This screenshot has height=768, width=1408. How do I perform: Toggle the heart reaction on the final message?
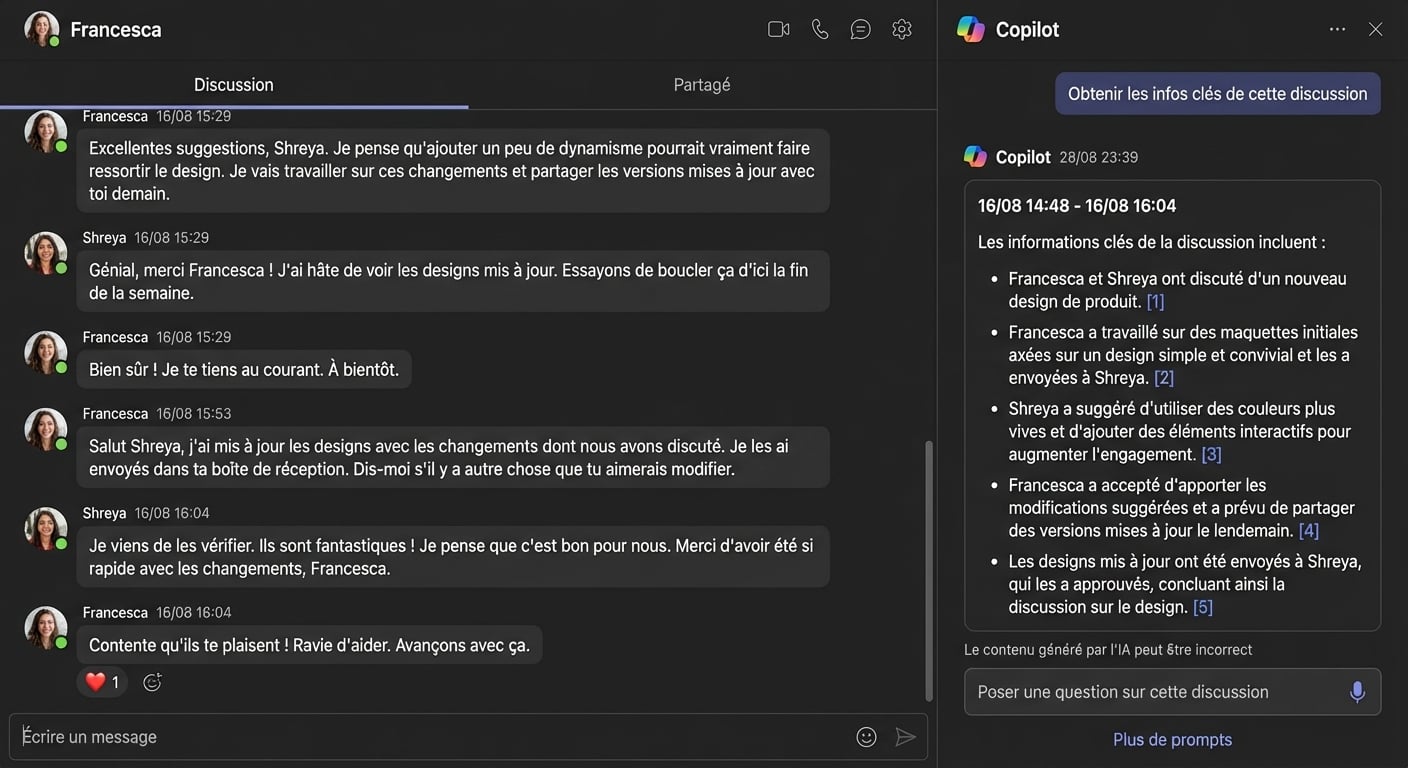[x=100, y=681]
